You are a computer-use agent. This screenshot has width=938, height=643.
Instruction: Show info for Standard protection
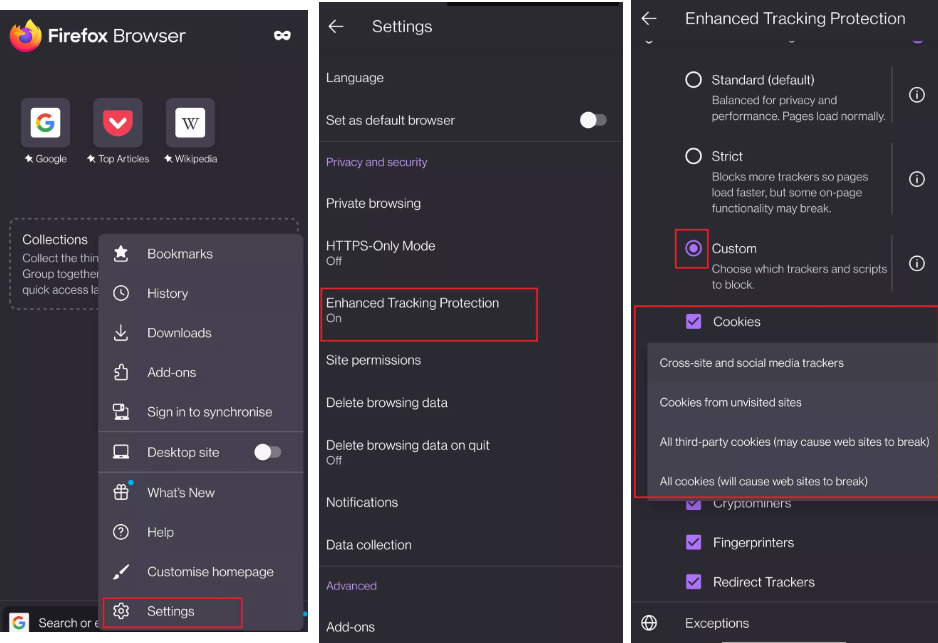[916, 95]
